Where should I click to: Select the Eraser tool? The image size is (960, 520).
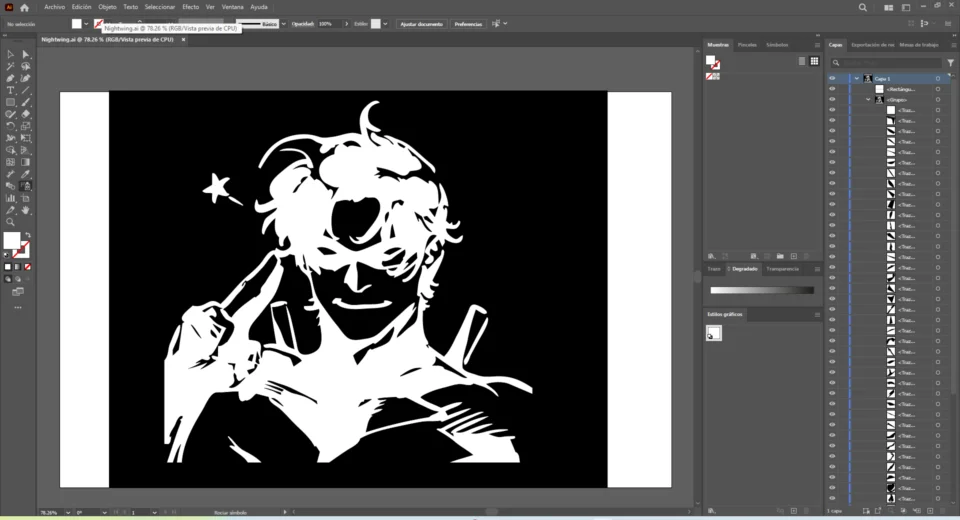tap(26, 114)
